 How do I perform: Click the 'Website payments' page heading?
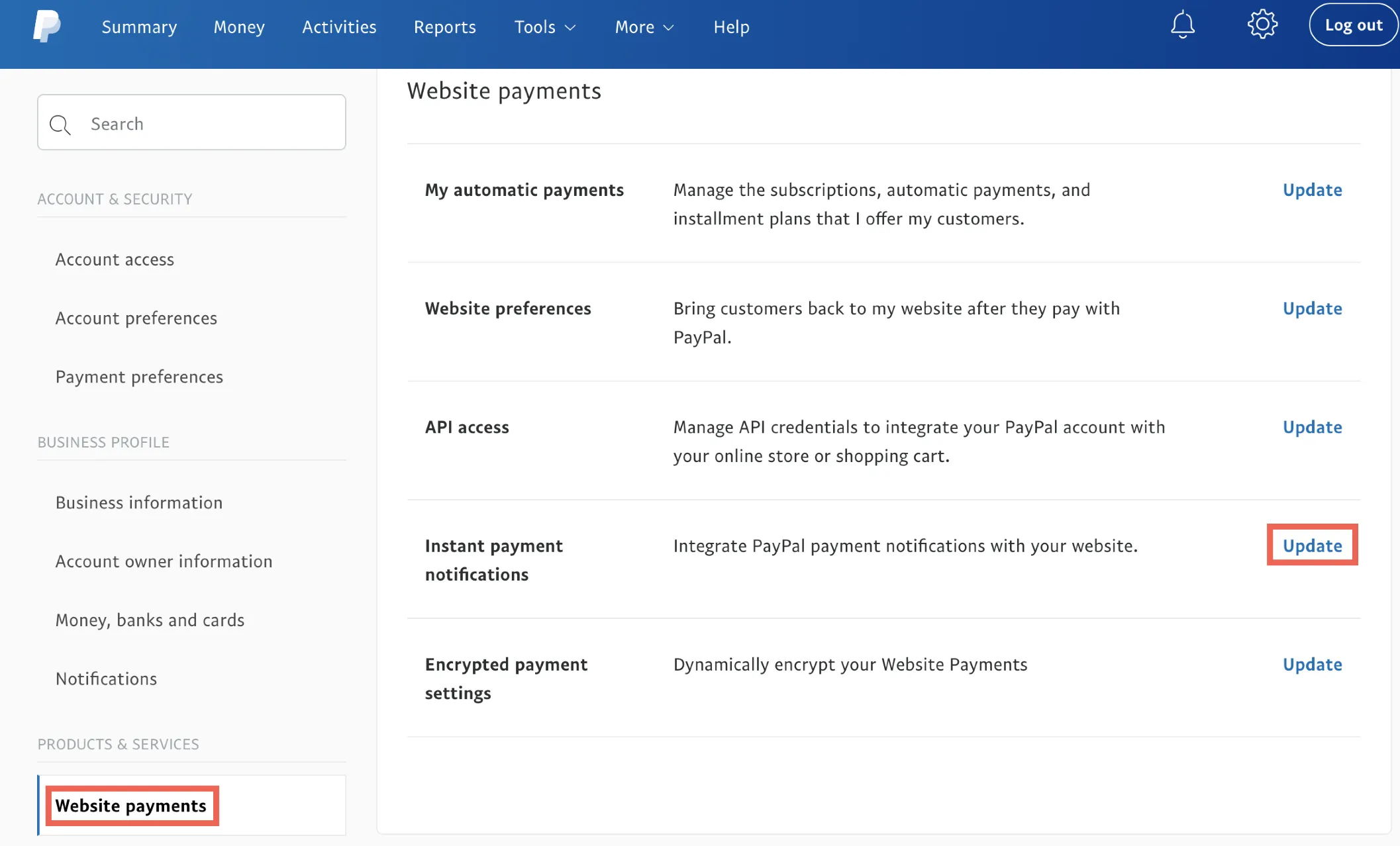point(504,91)
